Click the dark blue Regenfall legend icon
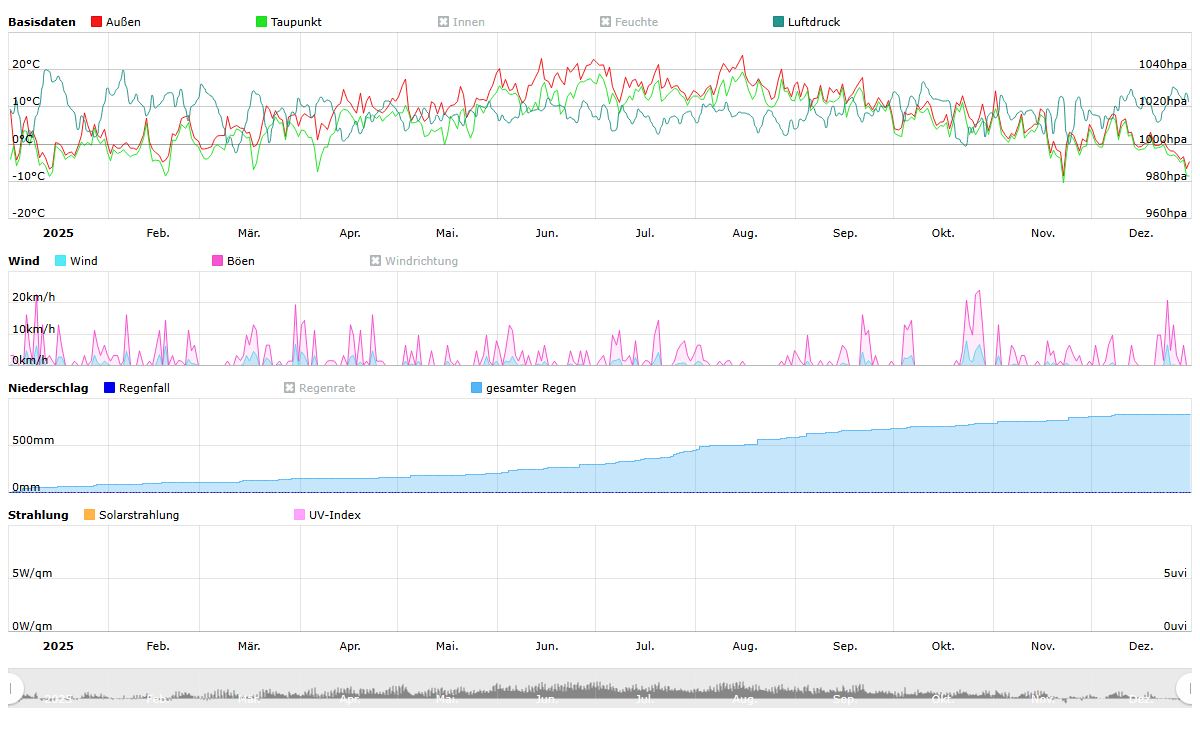The width and height of the screenshot is (1200, 750). point(110,388)
